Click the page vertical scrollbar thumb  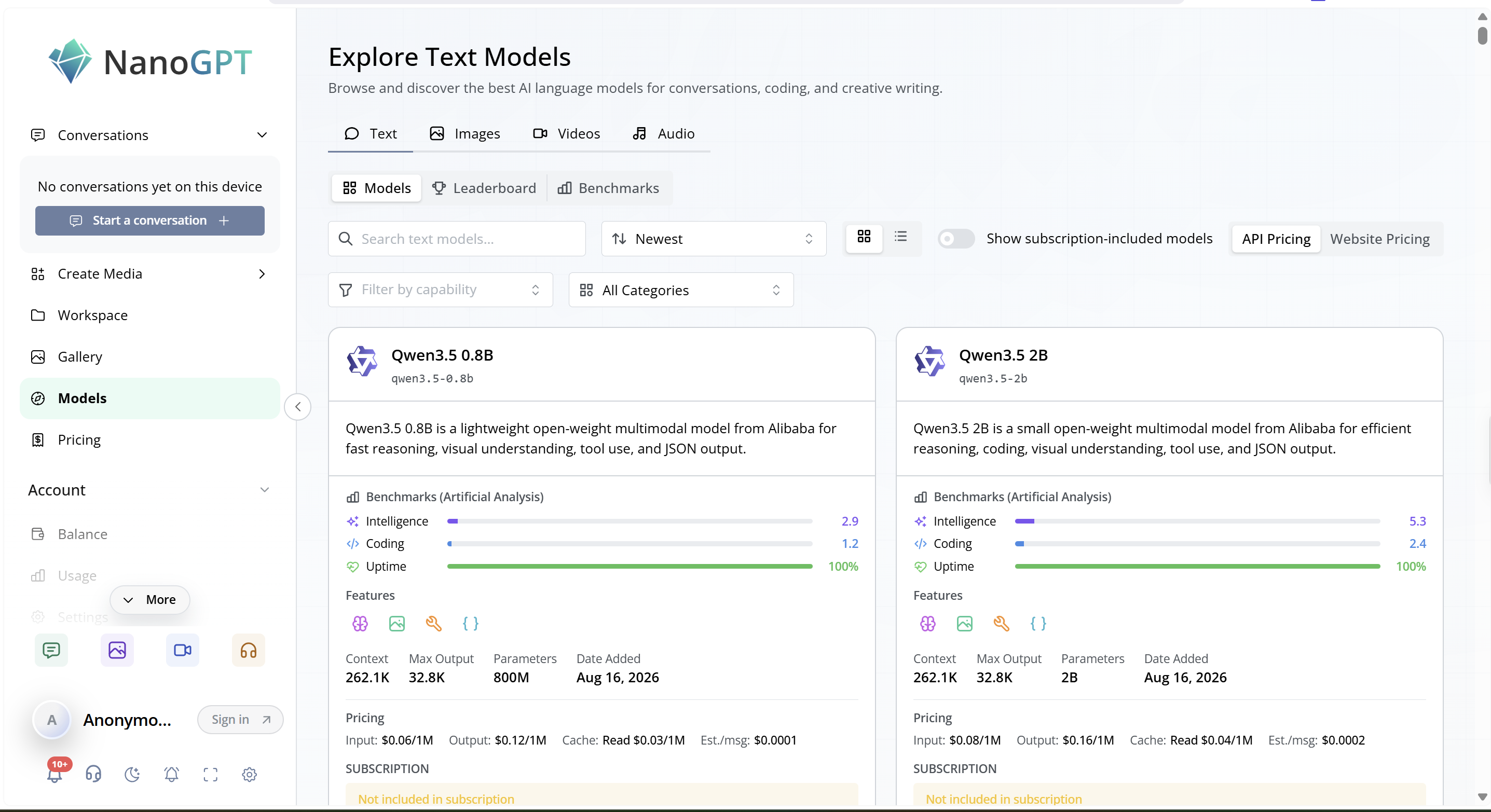pyautogui.click(x=1482, y=36)
